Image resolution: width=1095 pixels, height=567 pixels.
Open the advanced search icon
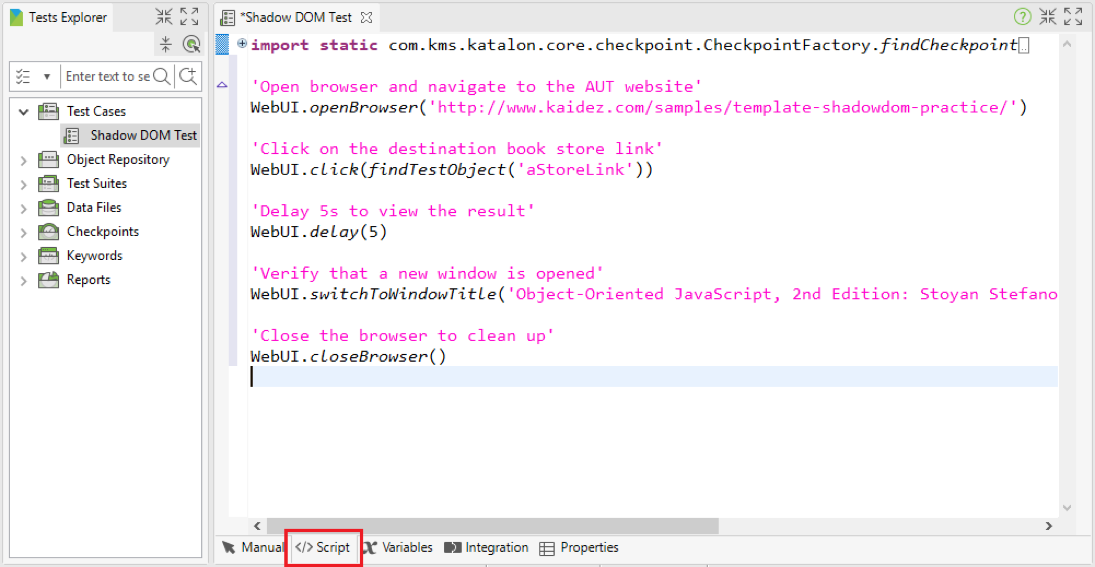click(187, 76)
